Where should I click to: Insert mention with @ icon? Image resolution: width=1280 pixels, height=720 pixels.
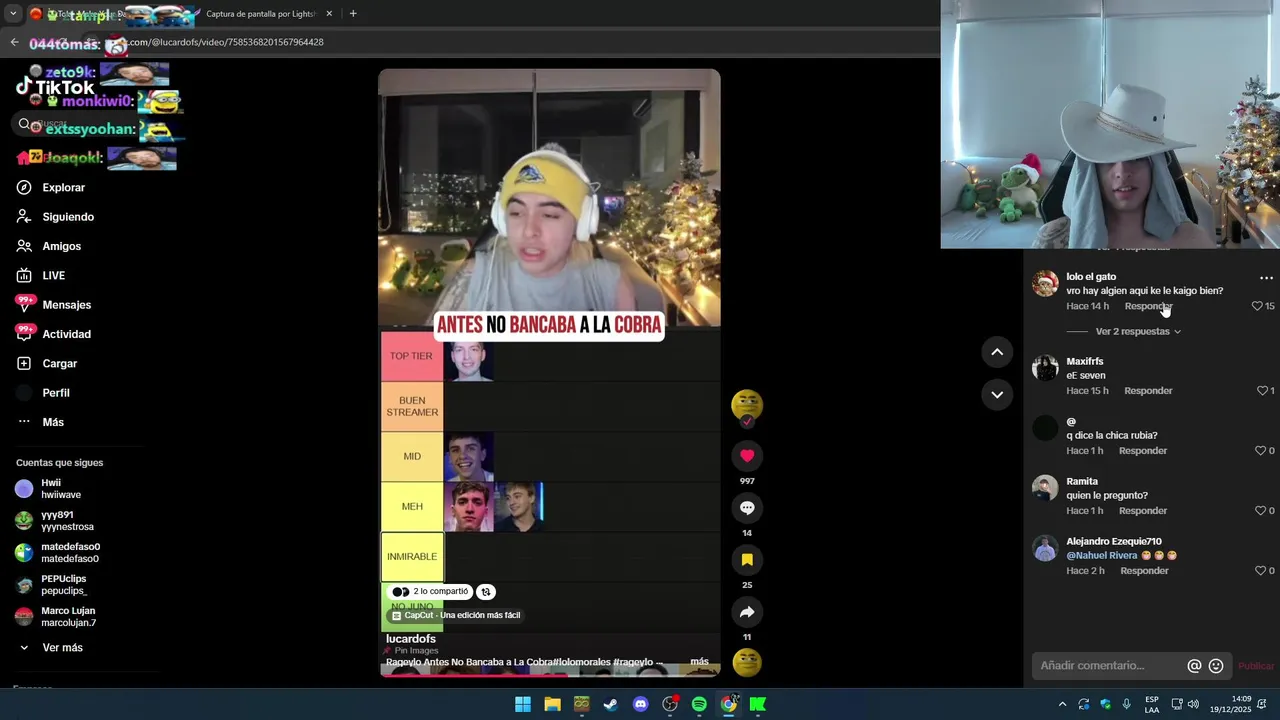(x=1194, y=666)
